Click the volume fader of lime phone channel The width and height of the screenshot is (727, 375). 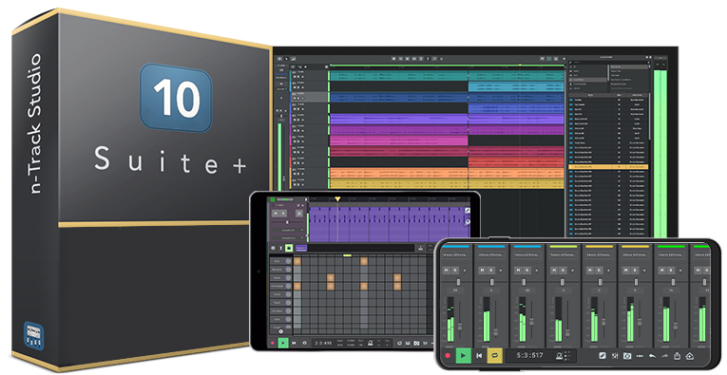568,333
